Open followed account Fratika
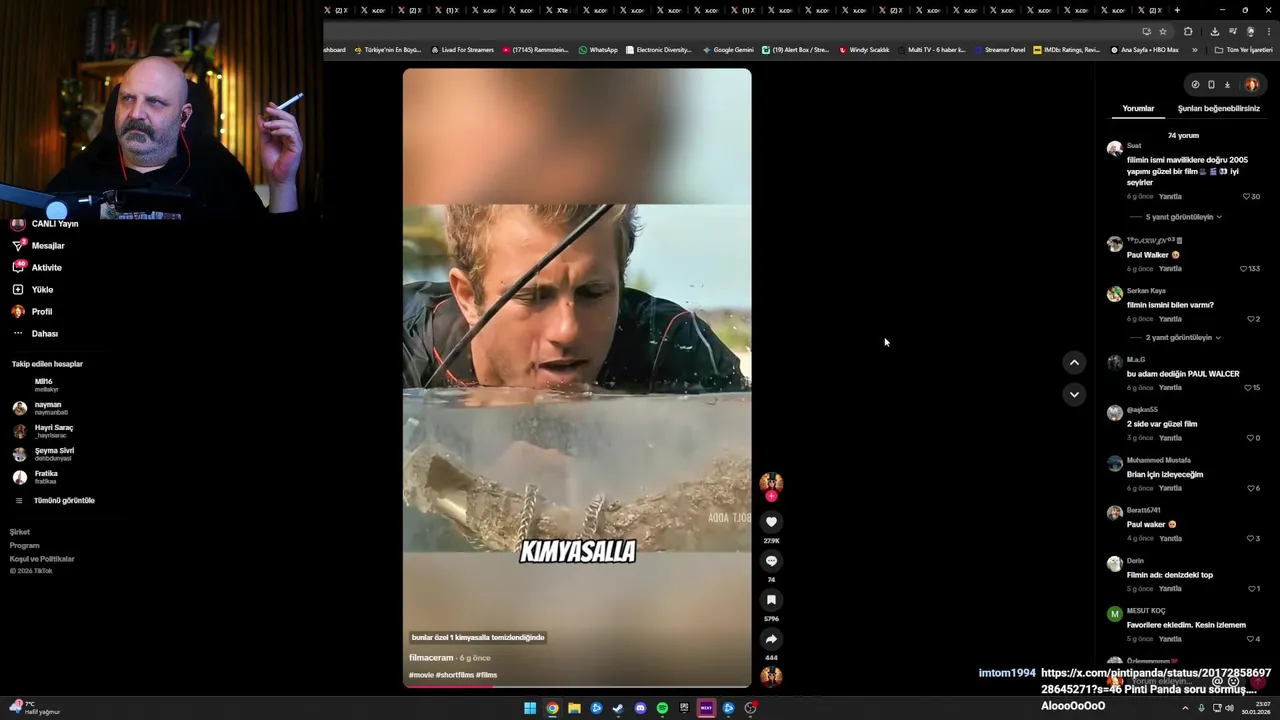1280x720 pixels. tap(35, 477)
